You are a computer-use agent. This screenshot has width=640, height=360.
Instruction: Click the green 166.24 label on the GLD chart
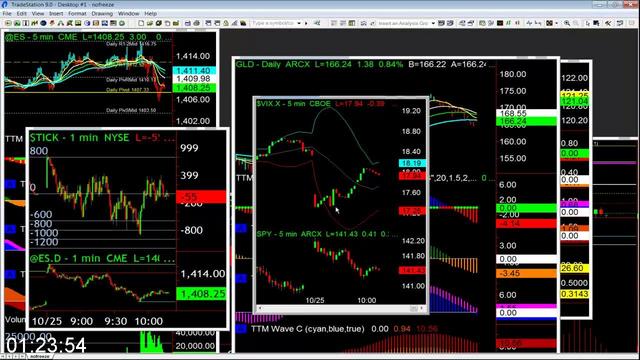click(526, 121)
